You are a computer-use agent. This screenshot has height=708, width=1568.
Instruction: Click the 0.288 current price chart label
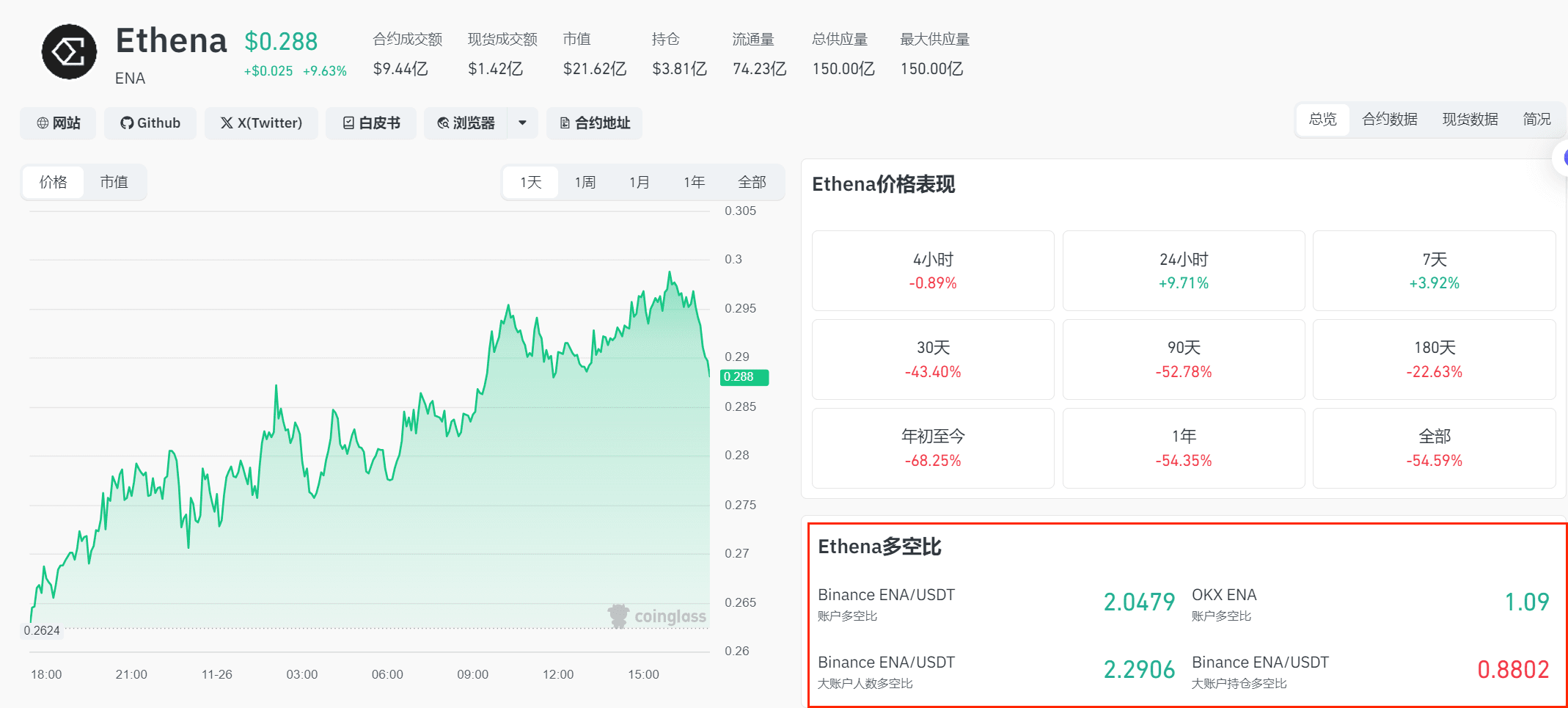coord(744,377)
